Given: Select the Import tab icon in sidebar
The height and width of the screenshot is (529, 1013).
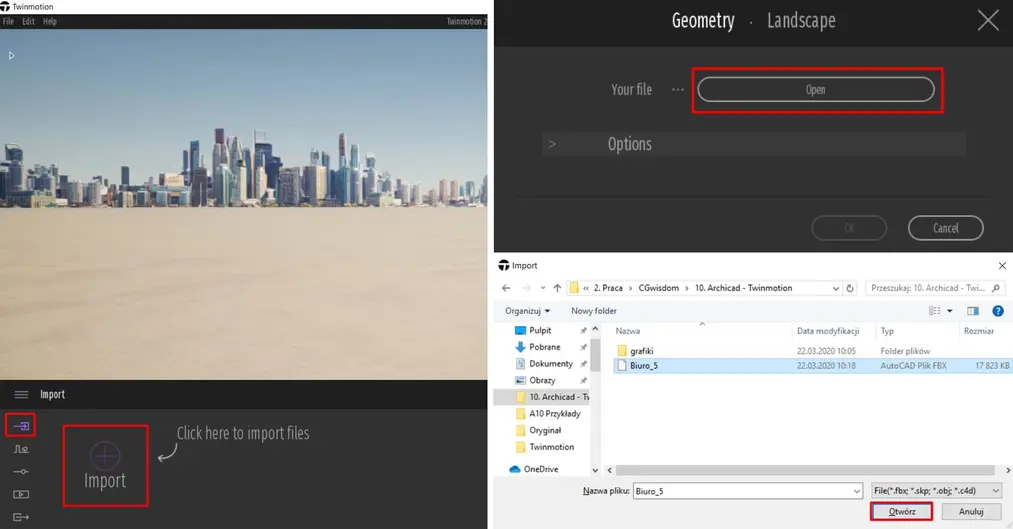Looking at the screenshot, I should [20, 426].
